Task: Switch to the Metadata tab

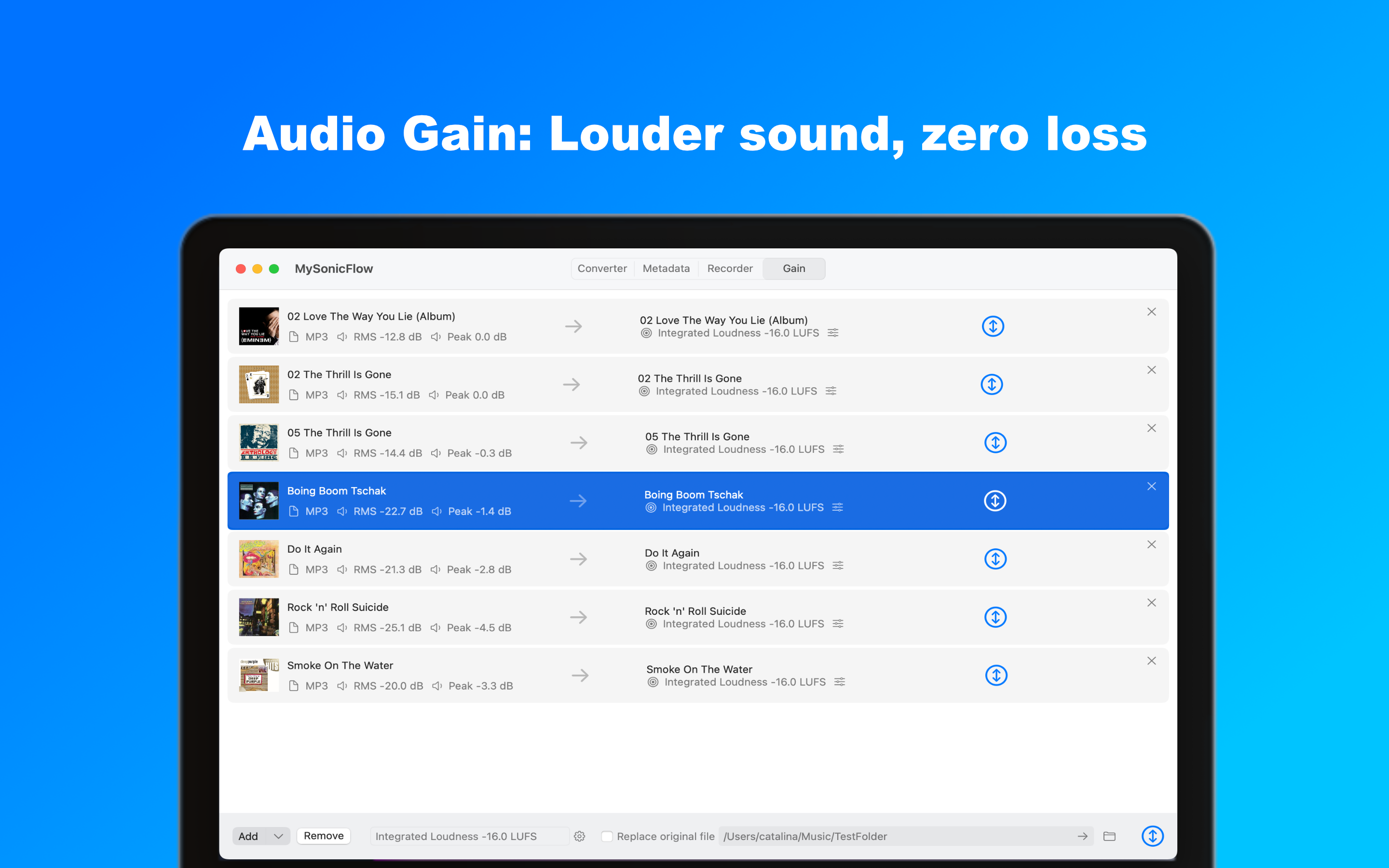Action: point(666,269)
